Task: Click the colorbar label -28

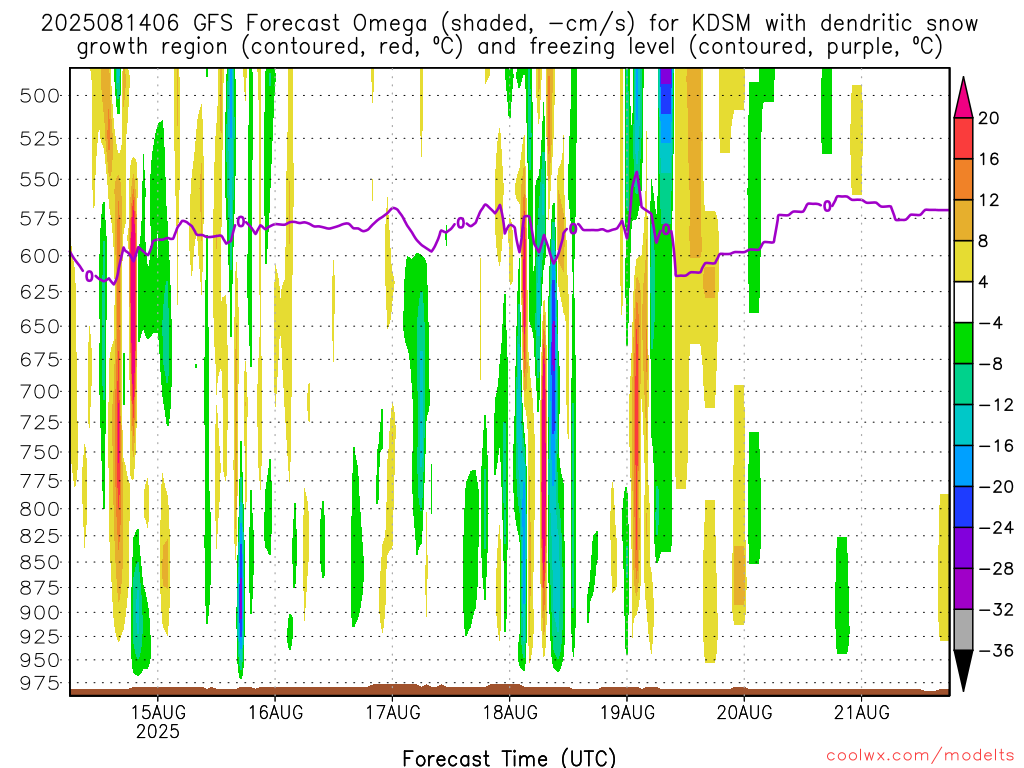Action: click(996, 569)
